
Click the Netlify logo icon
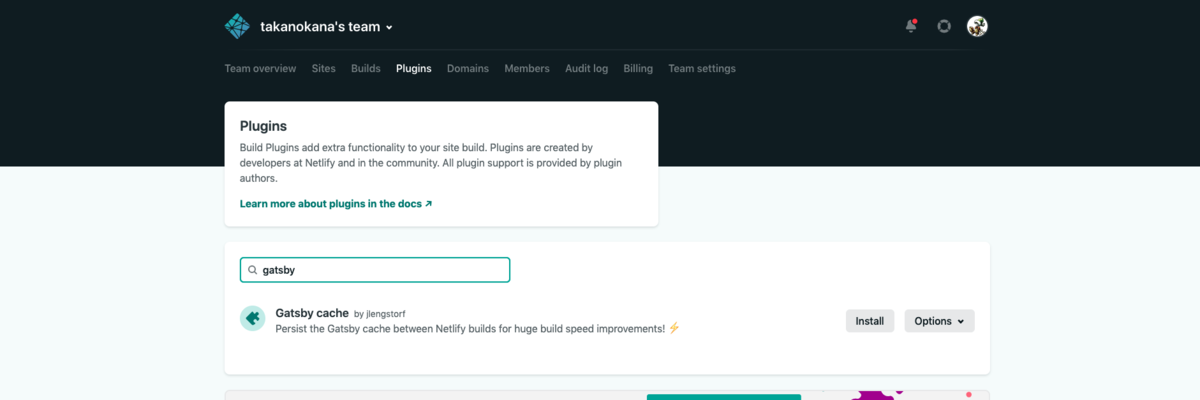click(x=237, y=27)
